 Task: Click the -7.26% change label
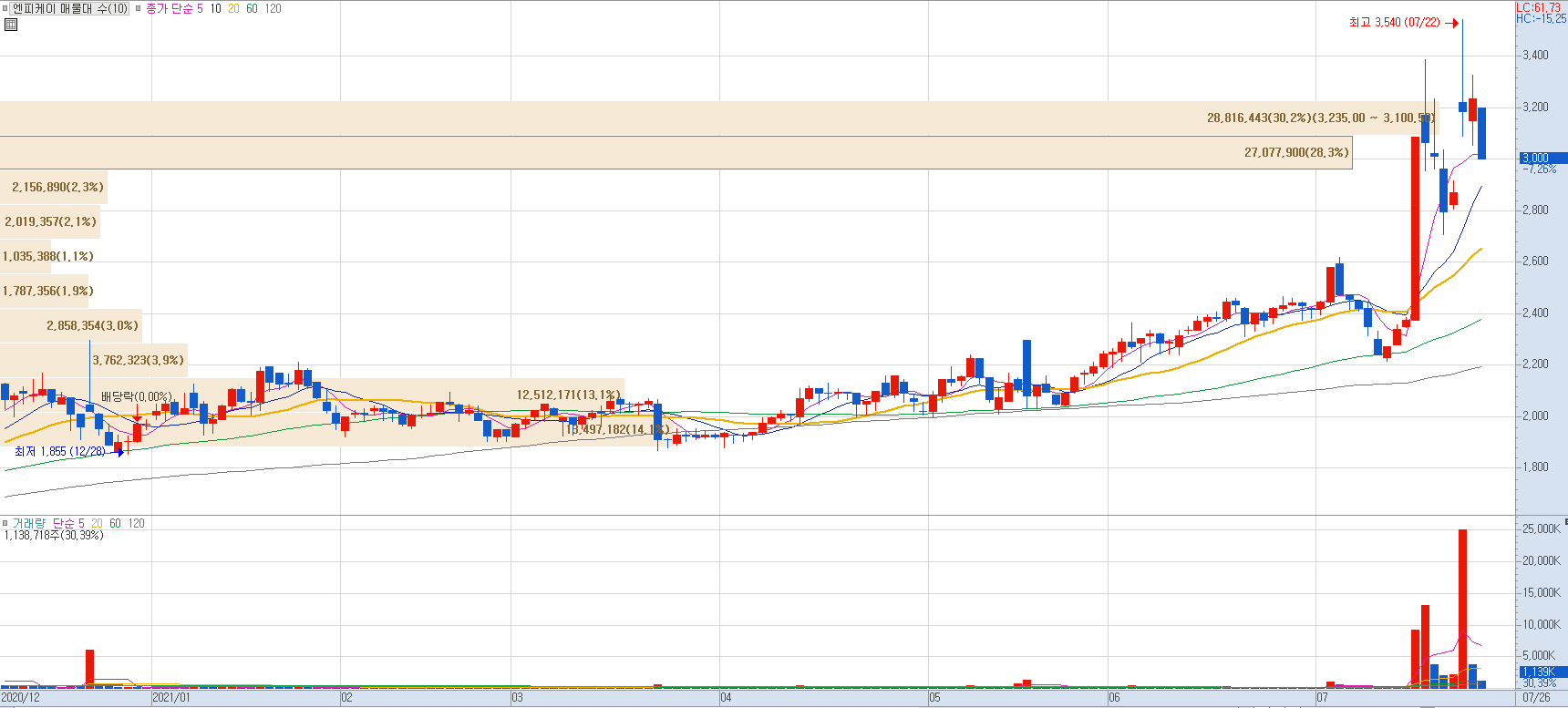coord(1540,169)
